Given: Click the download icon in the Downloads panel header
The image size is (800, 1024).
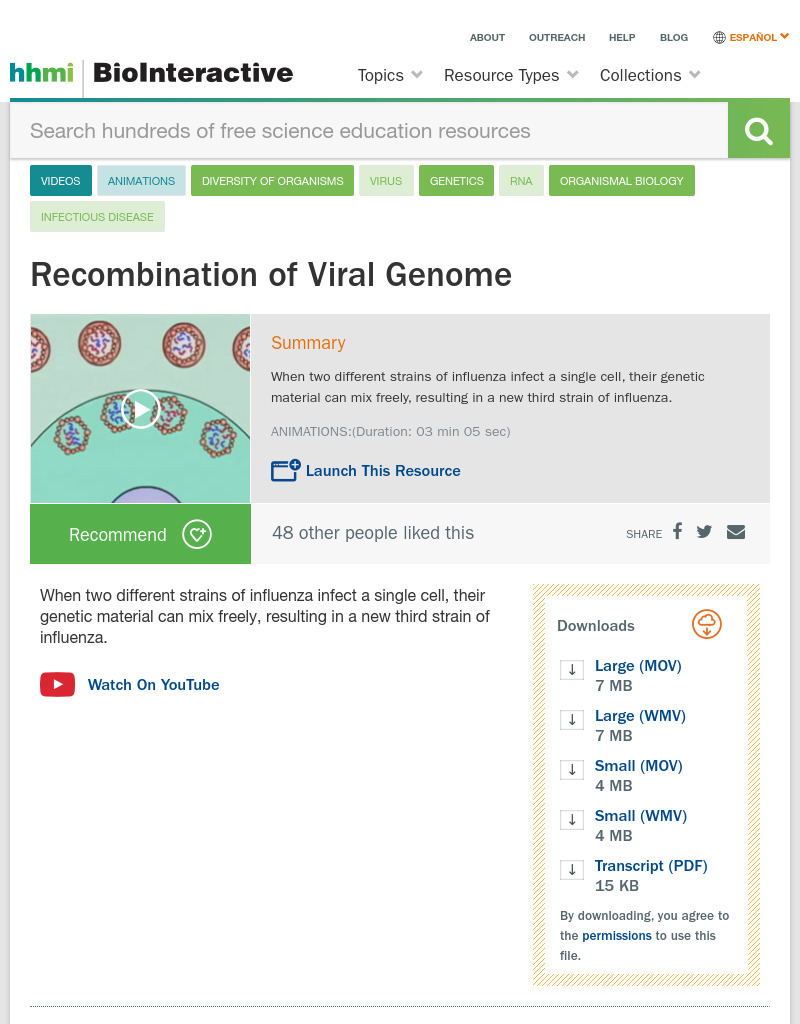Looking at the screenshot, I should pos(707,624).
